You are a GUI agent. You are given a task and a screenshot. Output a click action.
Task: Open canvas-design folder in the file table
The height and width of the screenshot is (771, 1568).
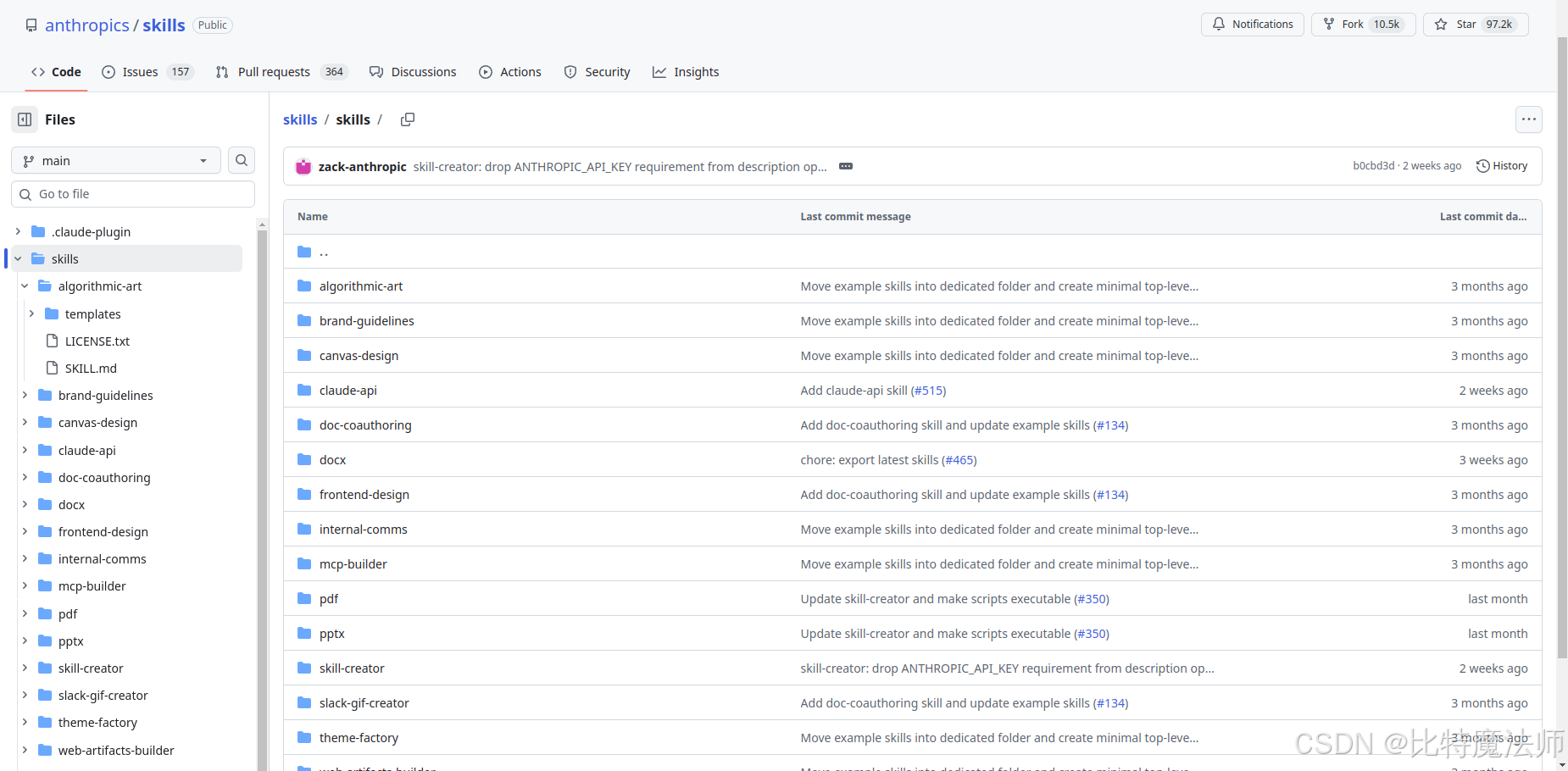(x=359, y=356)
